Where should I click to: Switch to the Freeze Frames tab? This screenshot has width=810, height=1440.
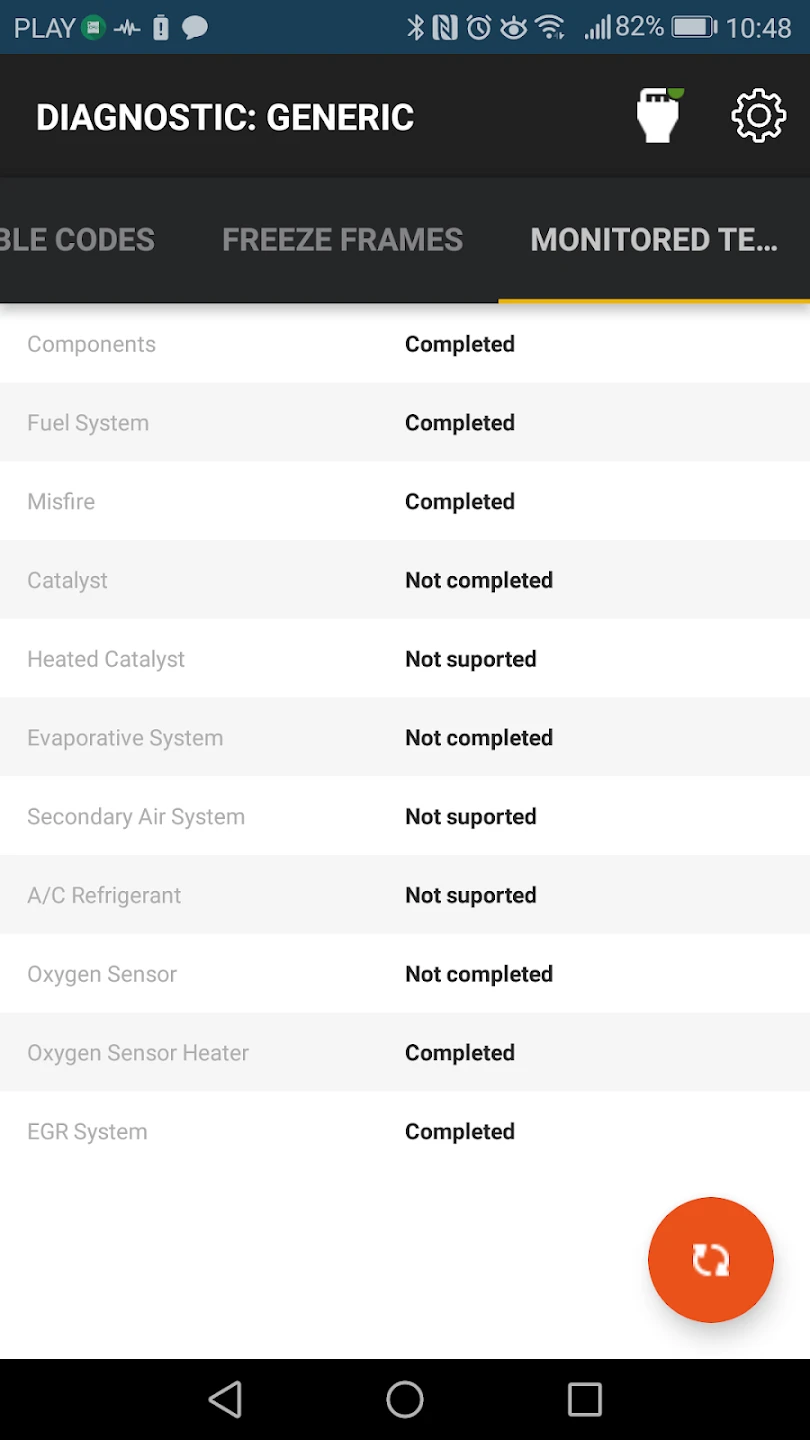pos(342,240)
